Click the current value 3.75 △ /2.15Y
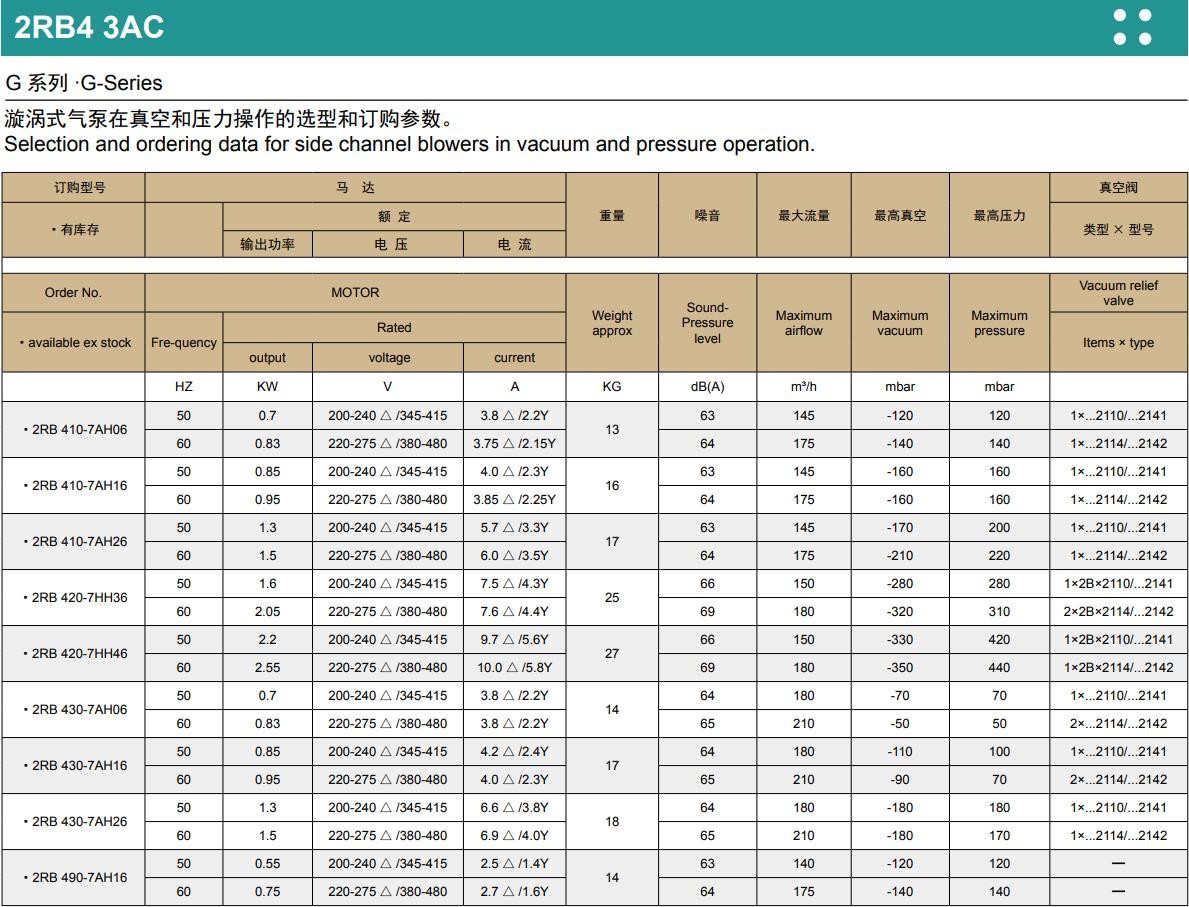This screenshot has height=907, width=1189. point(515,444)
